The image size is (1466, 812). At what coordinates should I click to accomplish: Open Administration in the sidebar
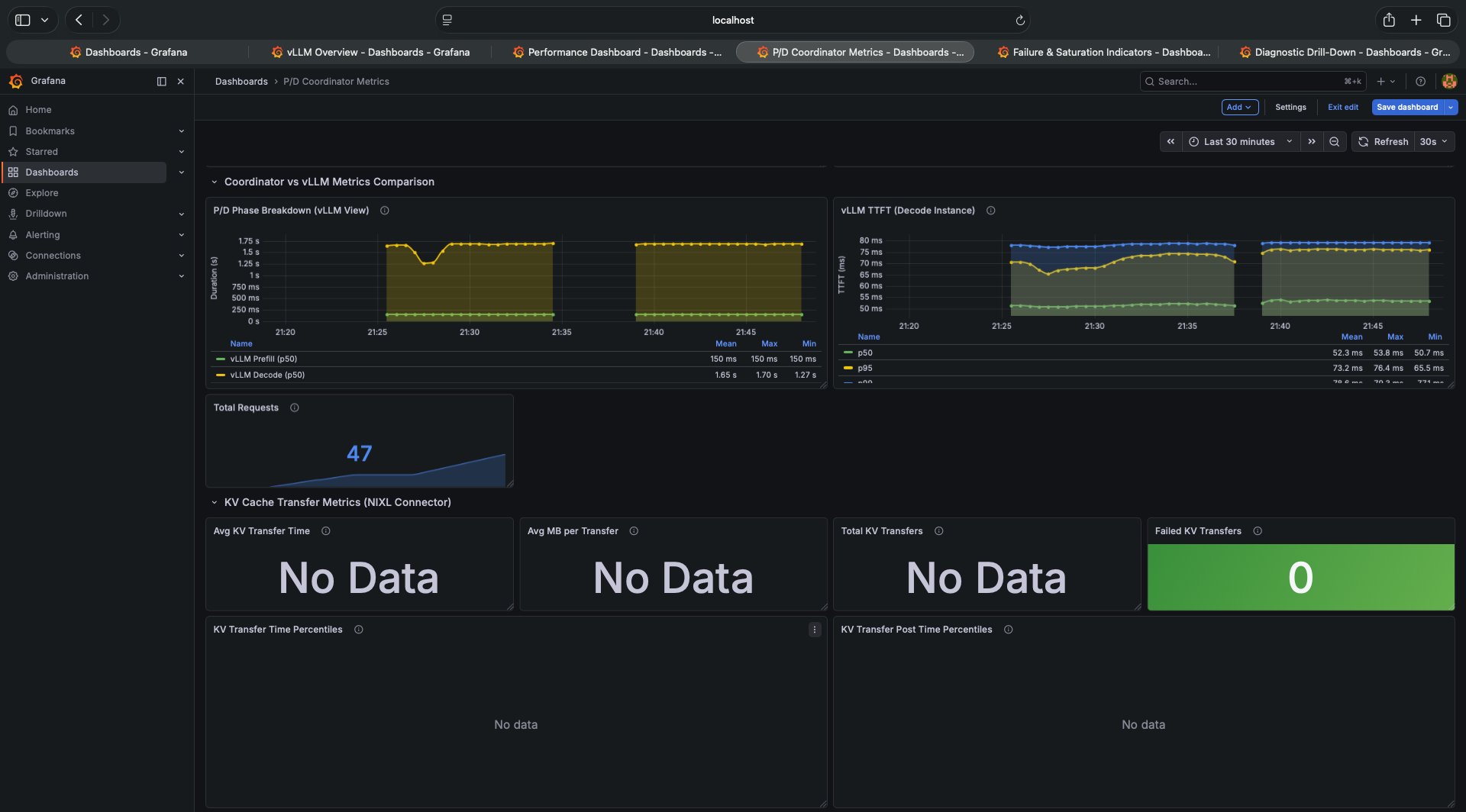[x=57, y=276]
